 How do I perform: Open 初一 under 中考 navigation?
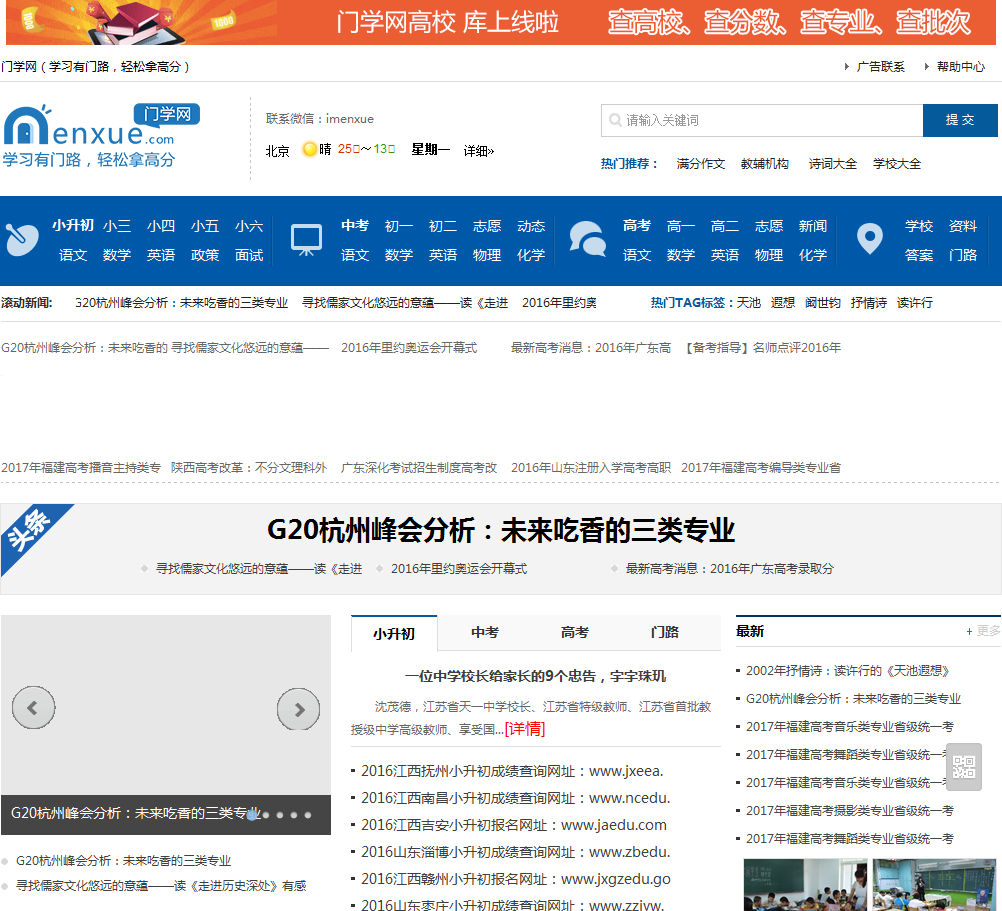399,226
